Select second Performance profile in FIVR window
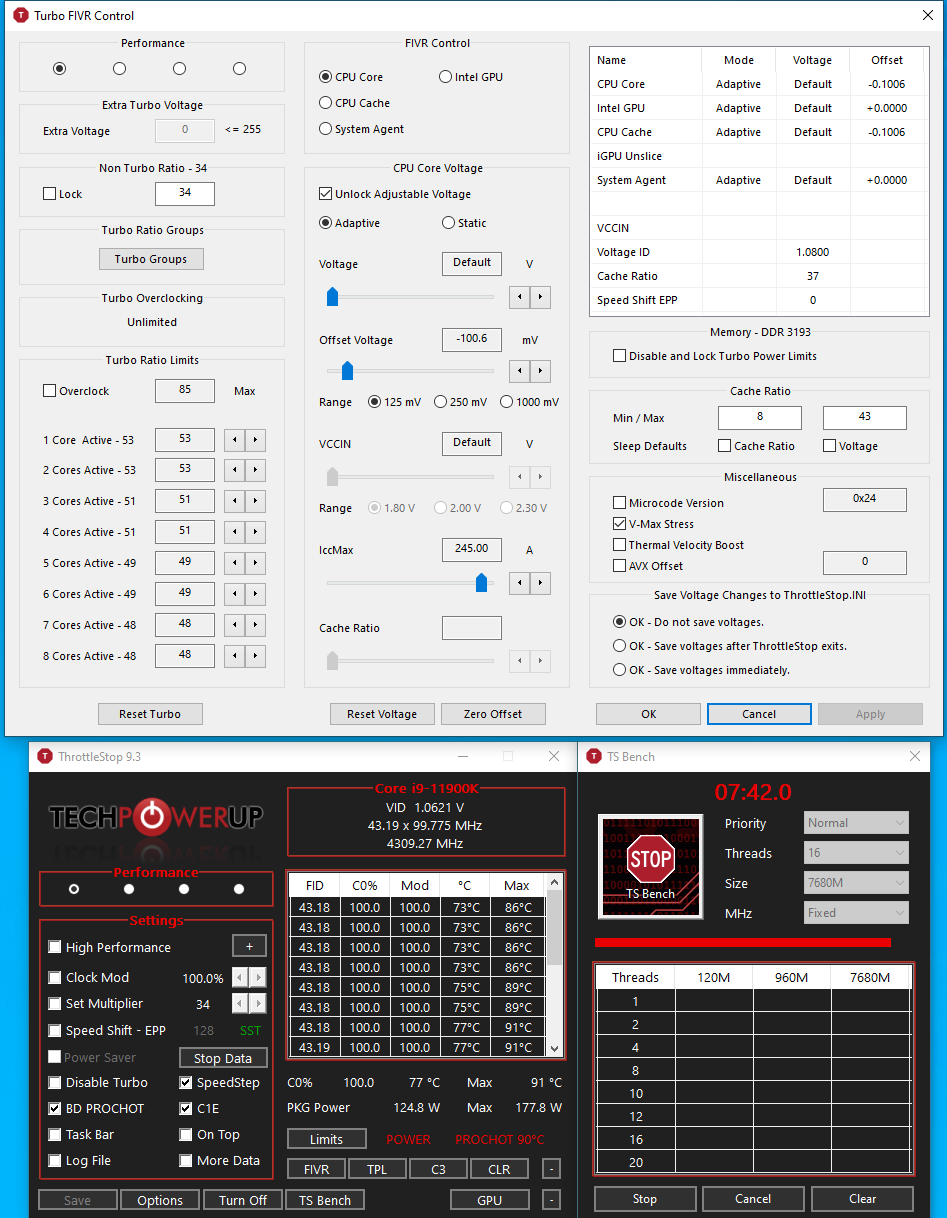The width and height of the screenshot is (947, 1218). point(119,69)
